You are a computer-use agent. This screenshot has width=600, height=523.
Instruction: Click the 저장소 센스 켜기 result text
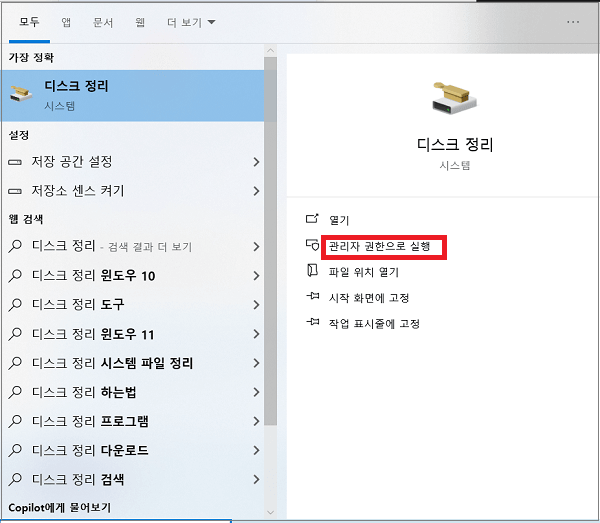pyautogui.click(x=78, y=190)
